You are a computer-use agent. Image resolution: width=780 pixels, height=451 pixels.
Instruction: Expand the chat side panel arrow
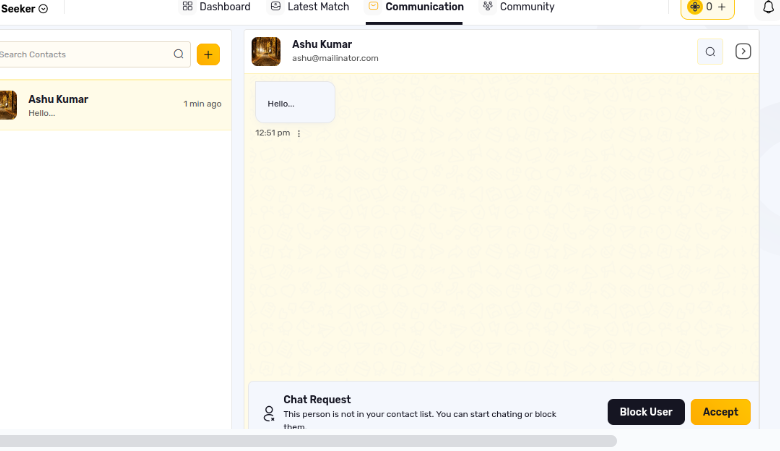point(743,51)
